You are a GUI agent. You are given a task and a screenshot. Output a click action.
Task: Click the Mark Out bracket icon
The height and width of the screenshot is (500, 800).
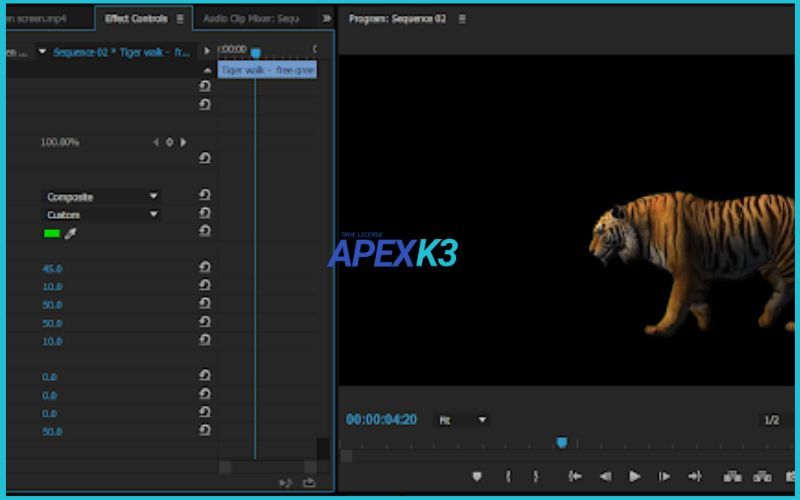(536, 477)
